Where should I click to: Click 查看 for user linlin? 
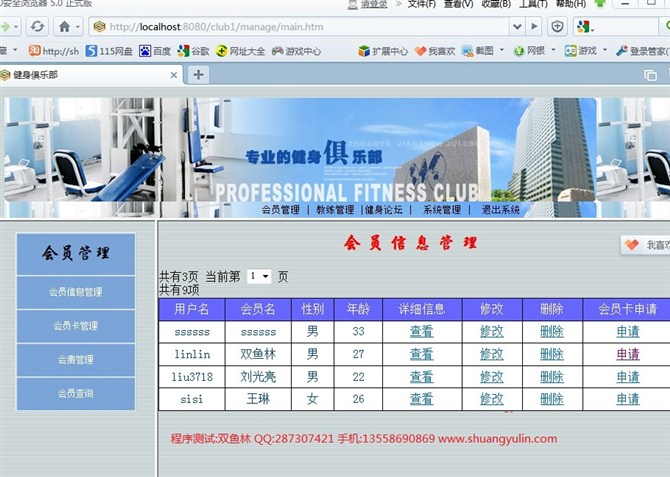[x=421, y=354]
